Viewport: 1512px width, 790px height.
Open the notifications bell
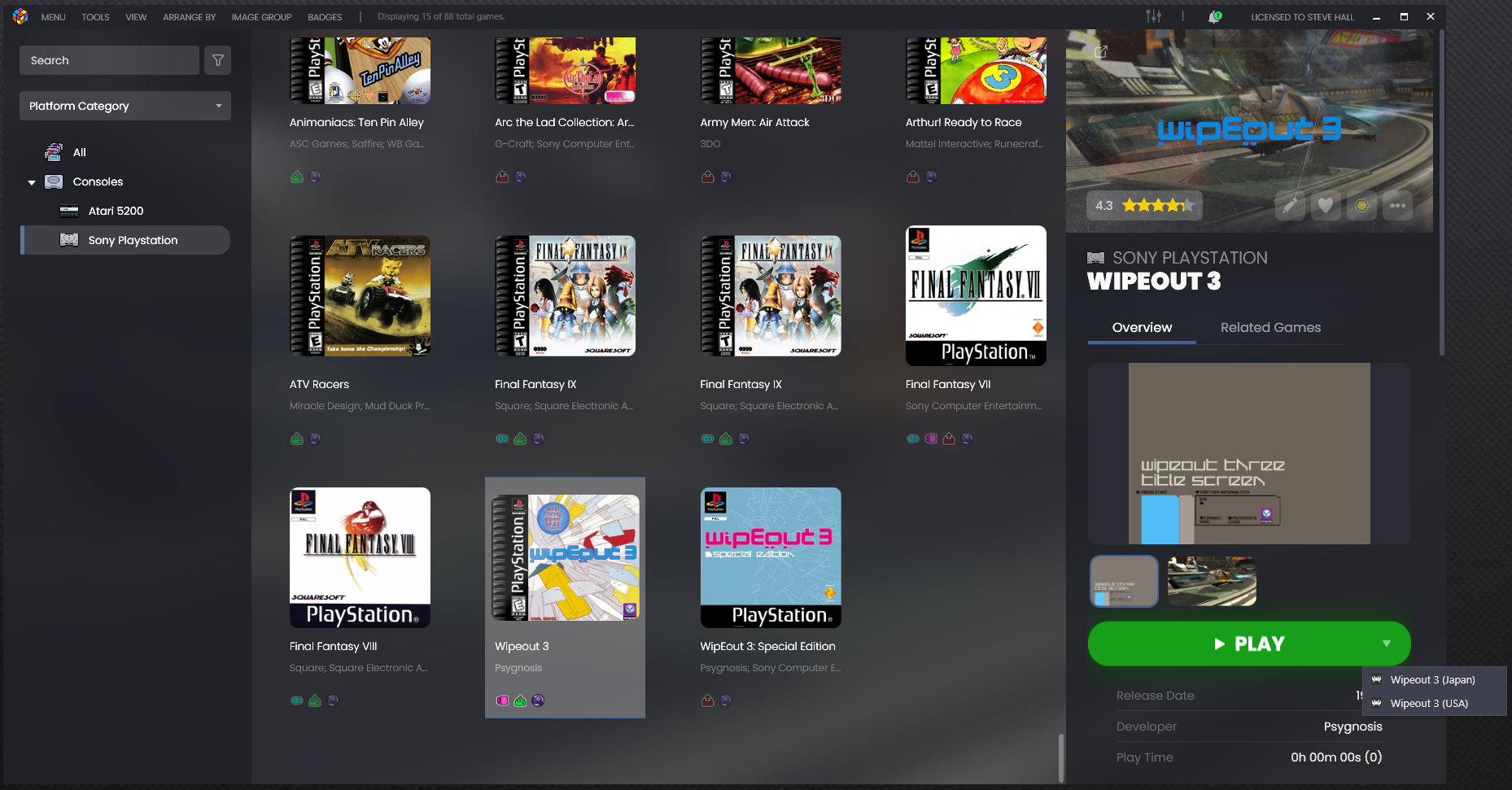[x=1215, y=16]
